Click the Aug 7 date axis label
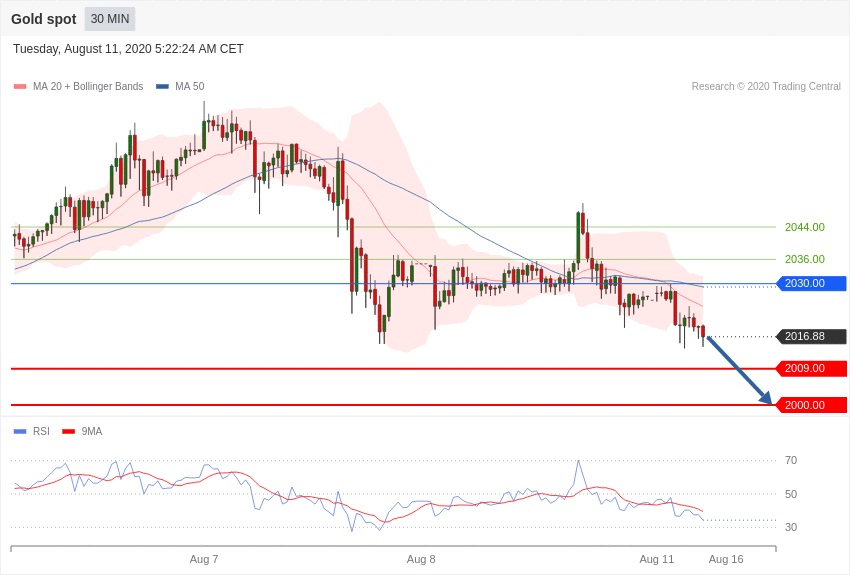 point(204,559)
